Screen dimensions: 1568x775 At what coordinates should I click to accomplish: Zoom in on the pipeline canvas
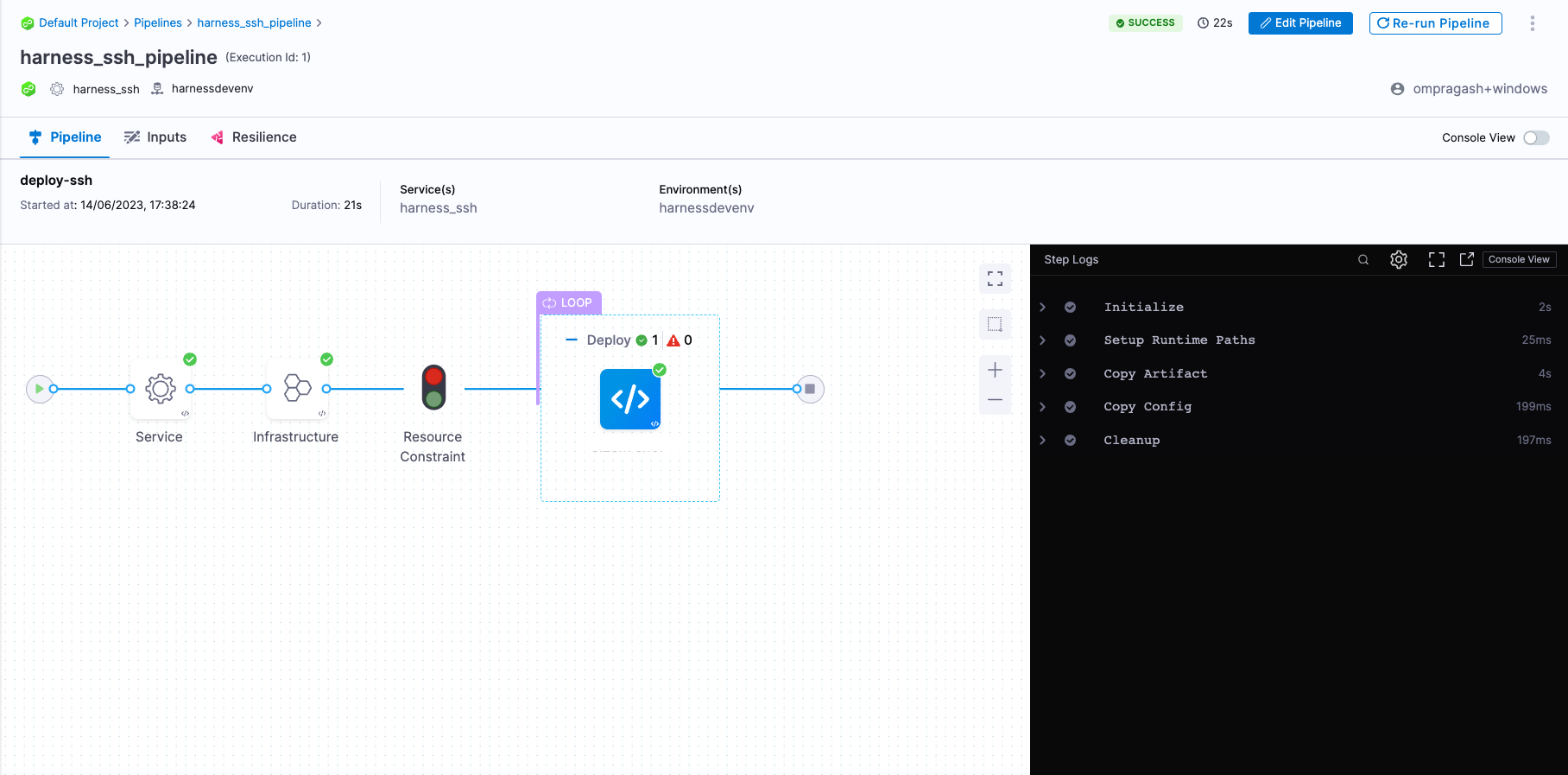click(995, 370)
